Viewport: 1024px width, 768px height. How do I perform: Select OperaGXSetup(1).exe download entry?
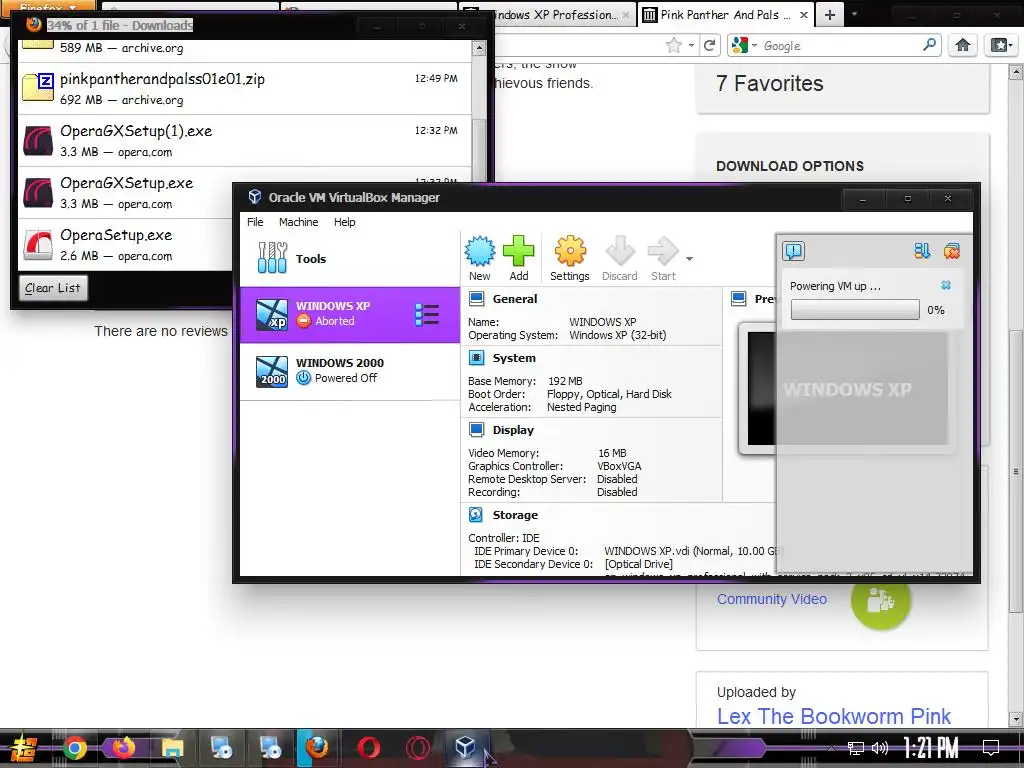coord(245,141)
